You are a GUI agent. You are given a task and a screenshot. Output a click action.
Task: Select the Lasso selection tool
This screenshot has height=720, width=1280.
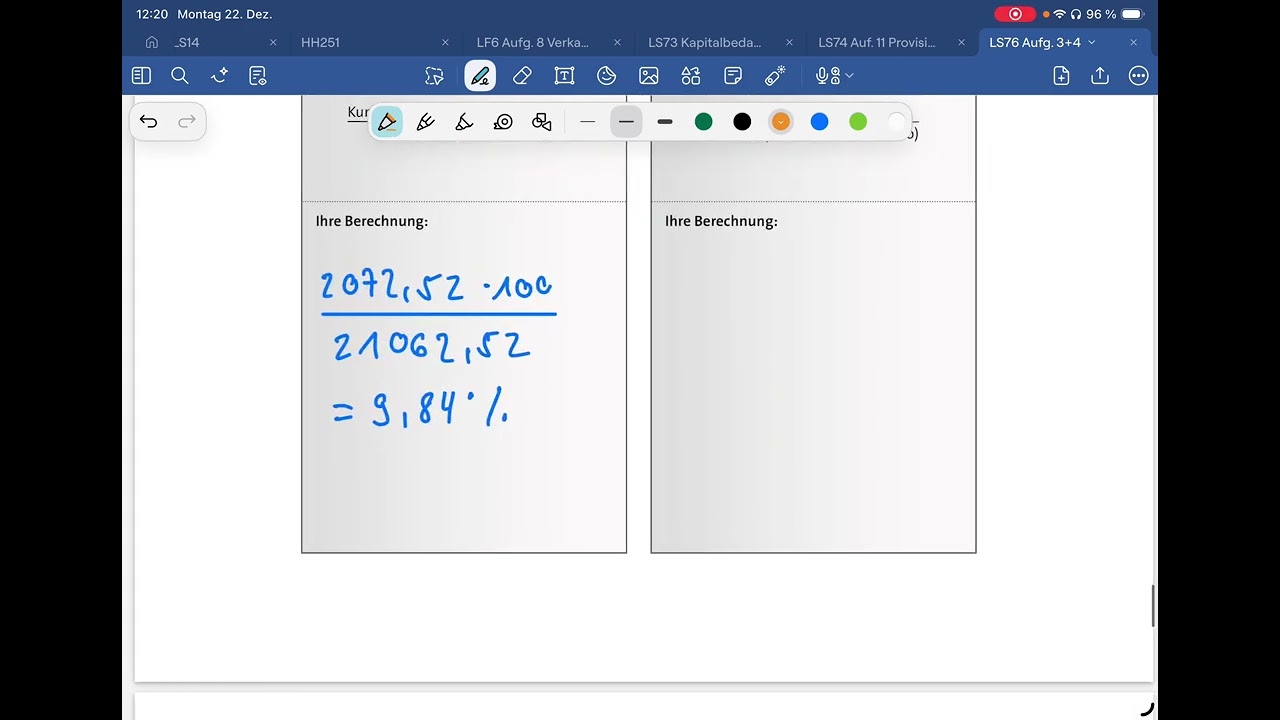(x=434, y=76)
